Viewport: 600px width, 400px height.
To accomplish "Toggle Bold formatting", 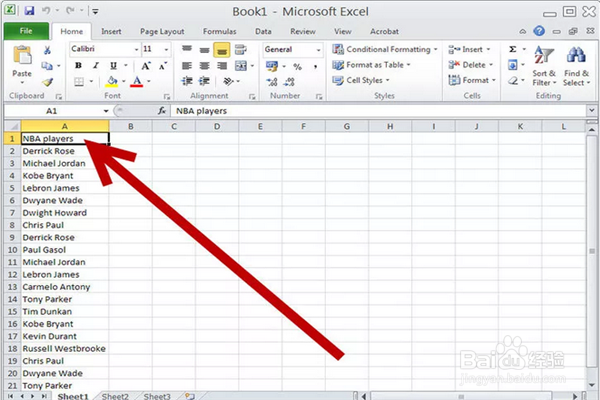I will (x=78, y=65).
